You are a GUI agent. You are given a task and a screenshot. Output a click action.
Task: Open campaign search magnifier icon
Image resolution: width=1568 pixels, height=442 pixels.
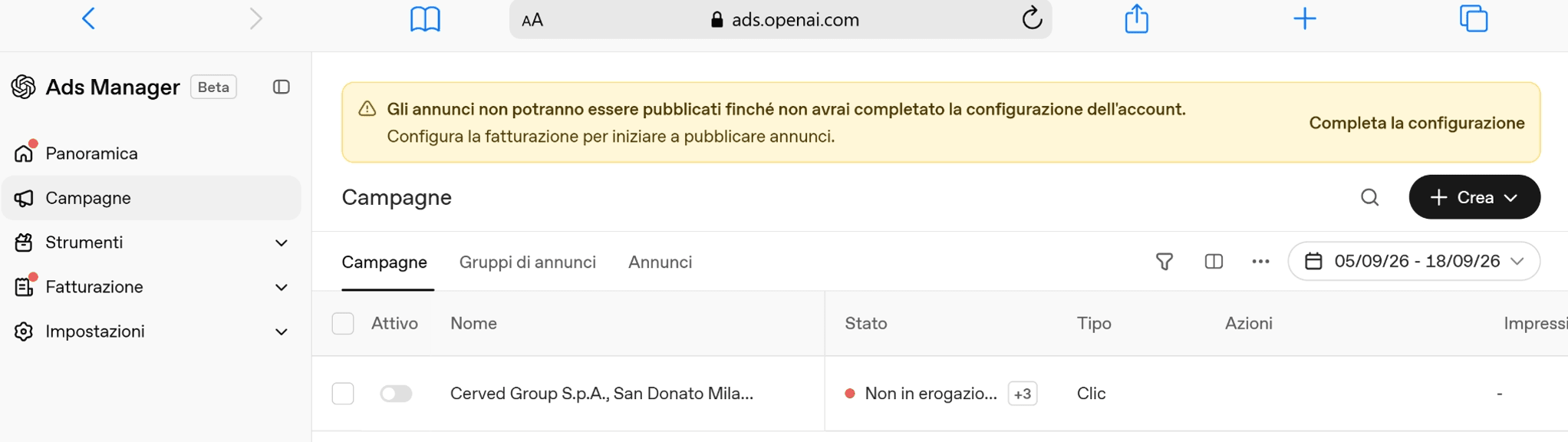click(x=1369, y=197)
